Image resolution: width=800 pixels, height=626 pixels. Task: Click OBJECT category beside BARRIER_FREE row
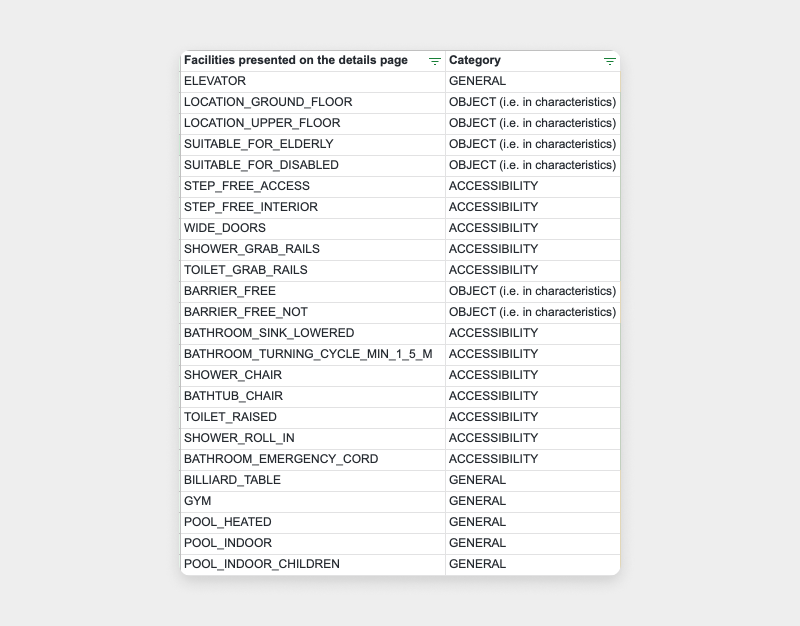pyautogui.click(x=533, y=291)
